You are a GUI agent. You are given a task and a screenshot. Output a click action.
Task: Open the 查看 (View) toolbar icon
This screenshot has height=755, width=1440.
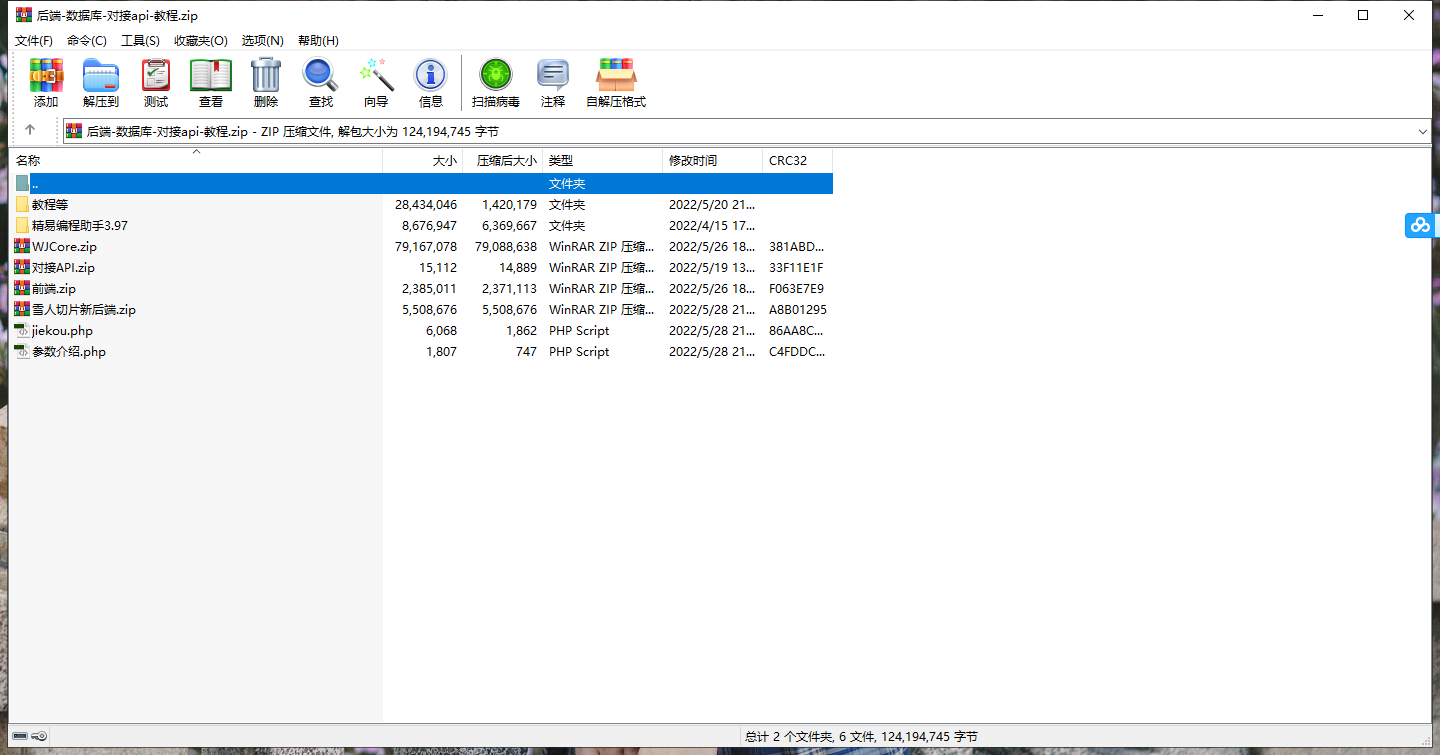pyautogui.click(x=211, y=82)
